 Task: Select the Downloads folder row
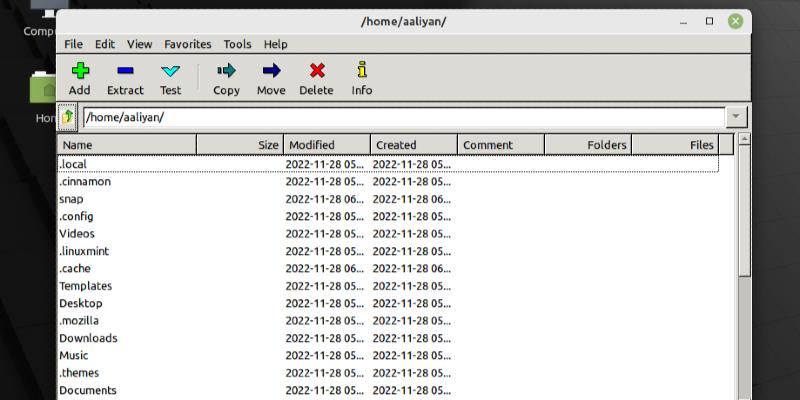(388, 338)
